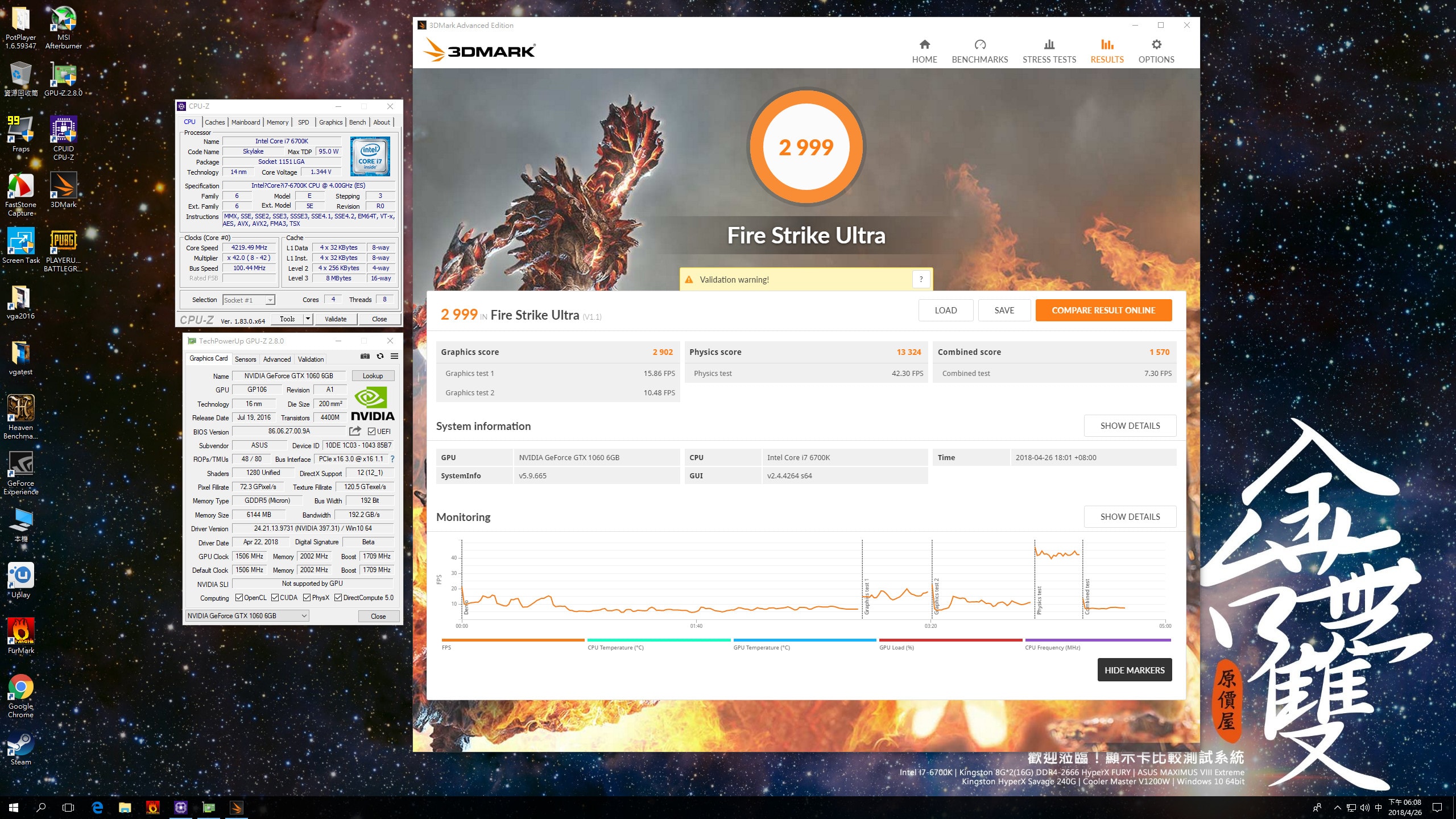Launch 3DMark desktop shortcut

[x=64, y=190]
